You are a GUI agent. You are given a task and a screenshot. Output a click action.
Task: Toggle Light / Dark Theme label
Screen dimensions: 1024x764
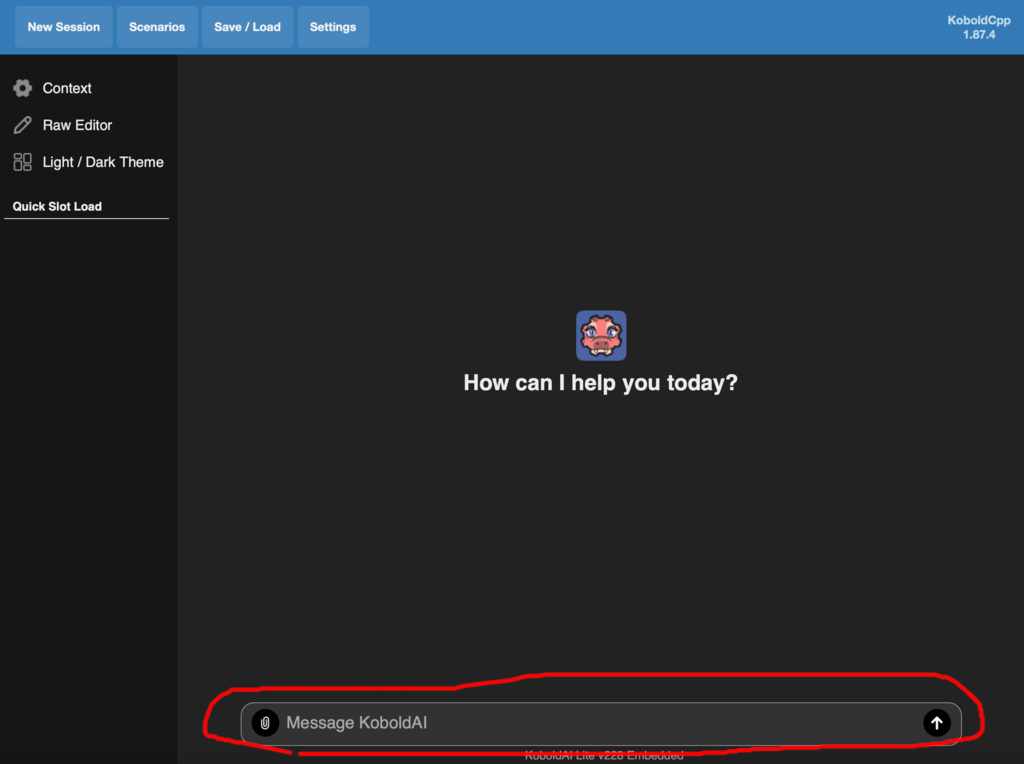103,162
